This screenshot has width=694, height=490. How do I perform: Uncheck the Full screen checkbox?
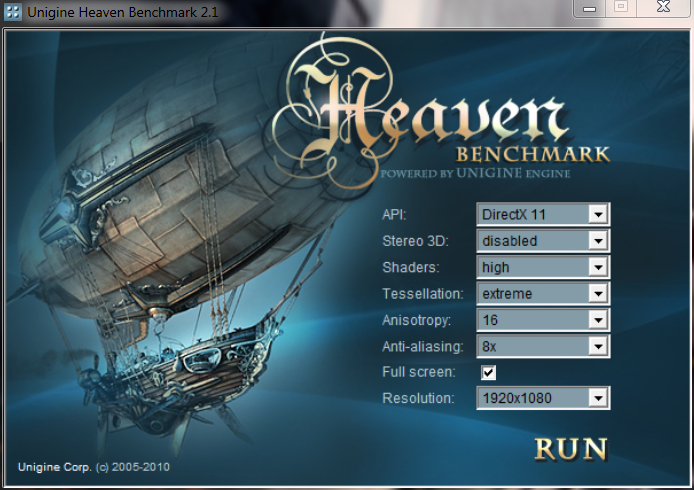(x=488, y=372)
